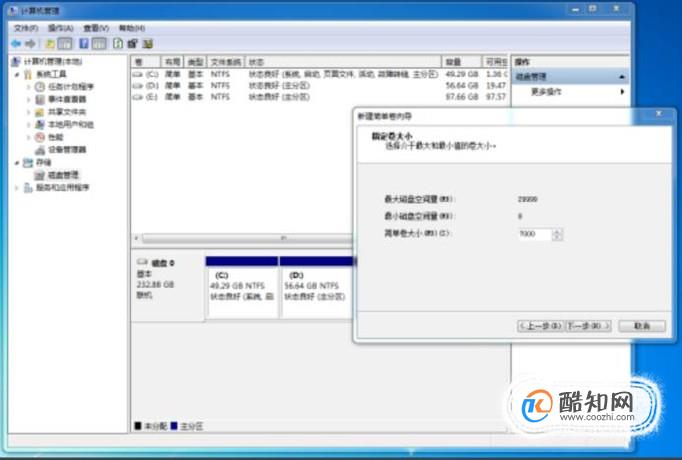Screen dimensions: 682x460
Task: Expand the 共享文件夹 node arrow
Action: (x=29, y=112)
